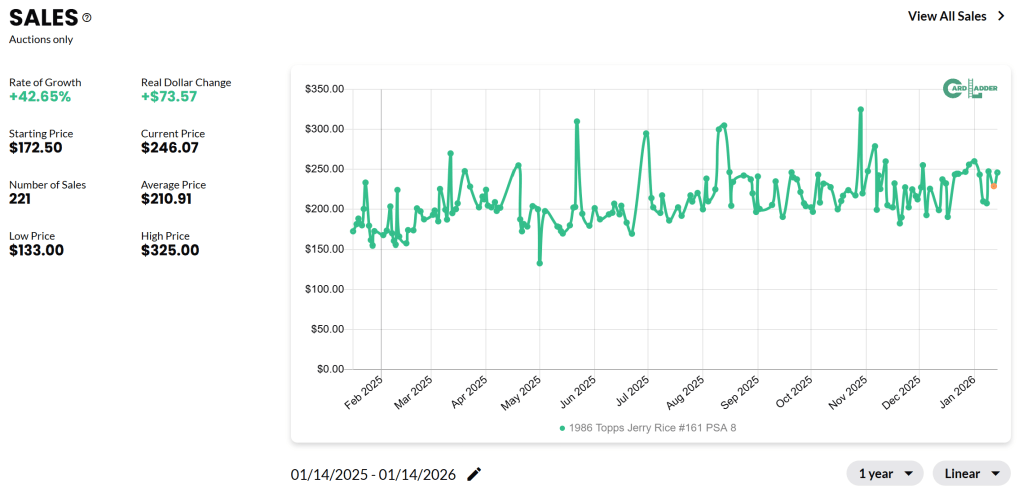
Task: Click the +42.65% Rate of Growth value
Action: 40,97
